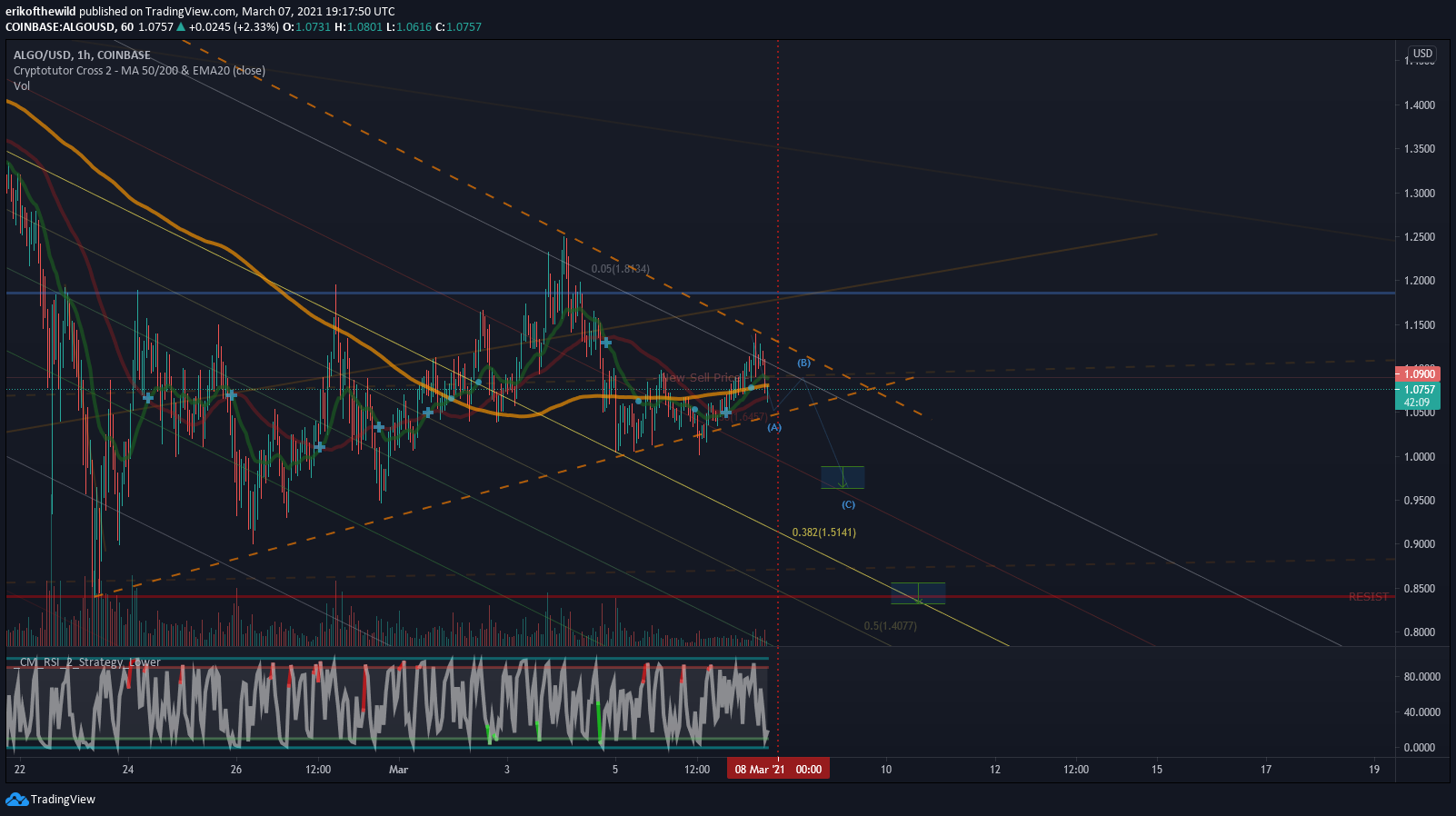Click the red 1.0900 price label
This screenshot has height=816, width=1456.
pos(1417,373)
